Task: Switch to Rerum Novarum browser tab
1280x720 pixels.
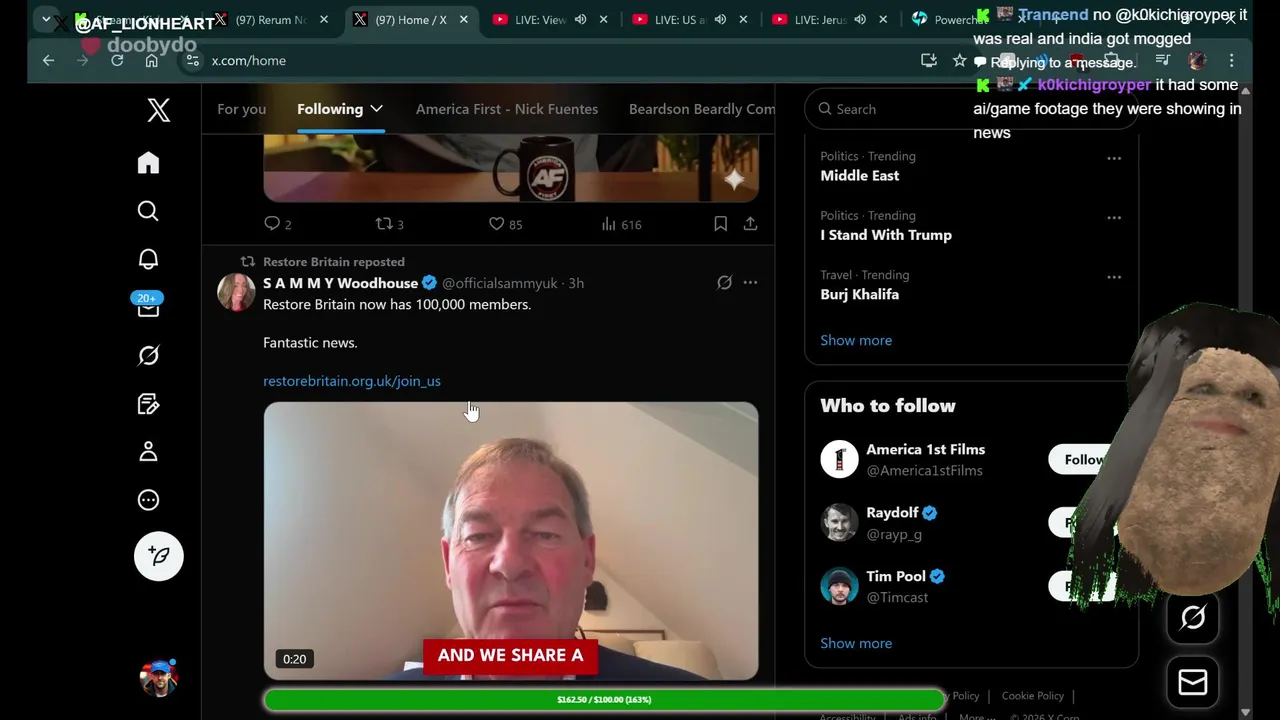Action: [x=270, y=19]
